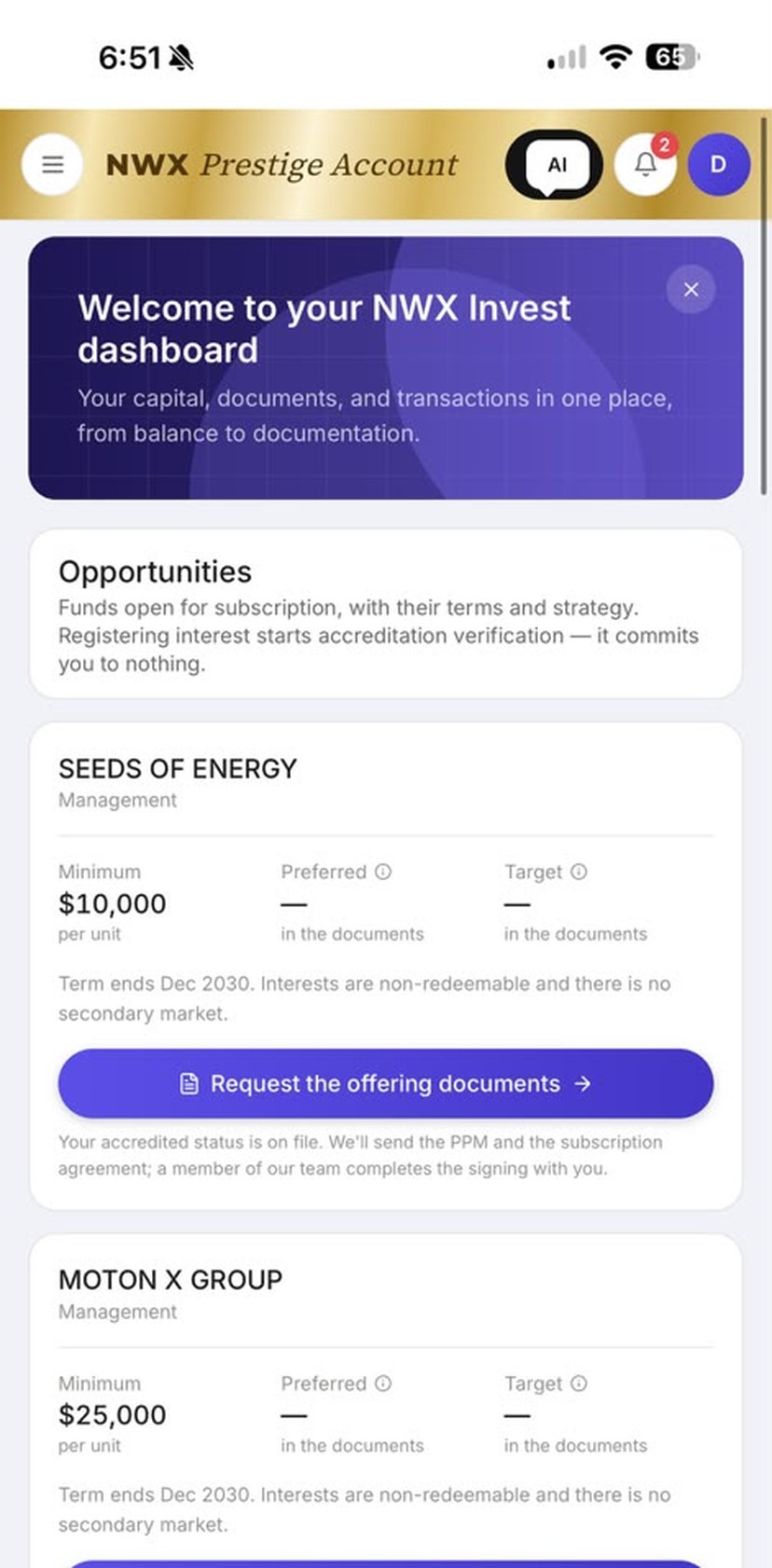Open profile avatar labeled D
The width and height of the screenshot is (772, 1568).
click(x=718, y=165)
